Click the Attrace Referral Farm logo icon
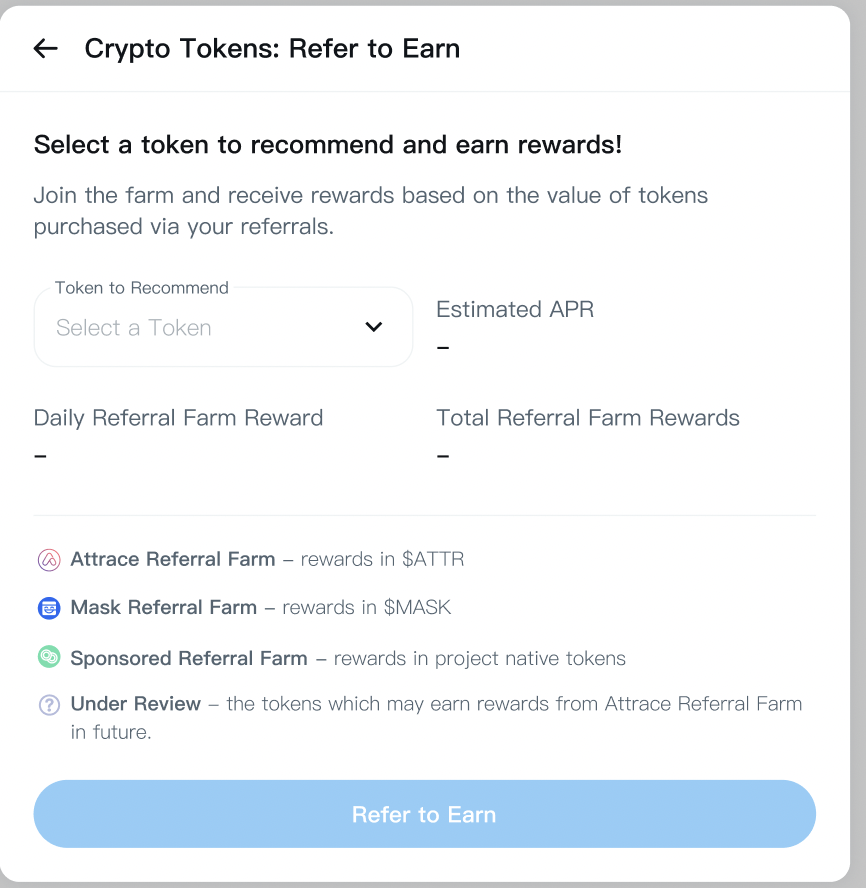Image resolution: width=866 pixels, height=888 pixels. click(x=49, y=560)
